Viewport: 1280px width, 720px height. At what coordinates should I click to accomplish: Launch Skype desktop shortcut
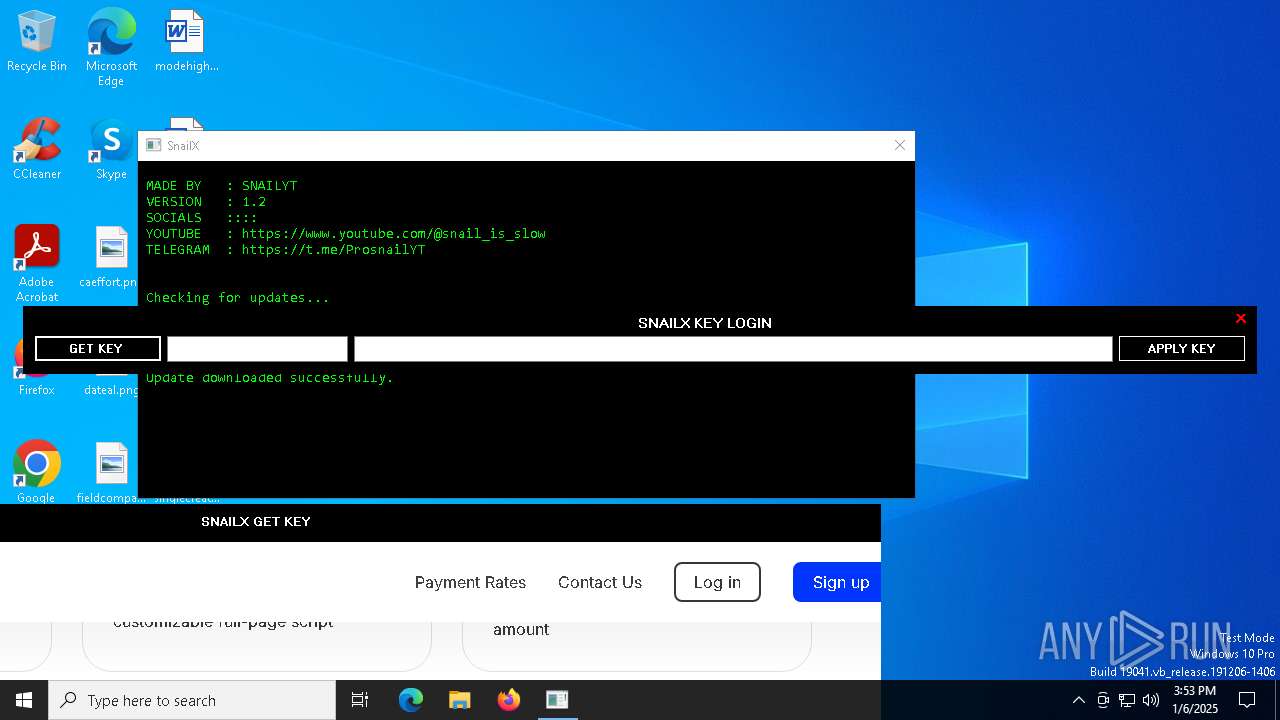[111, 149]
